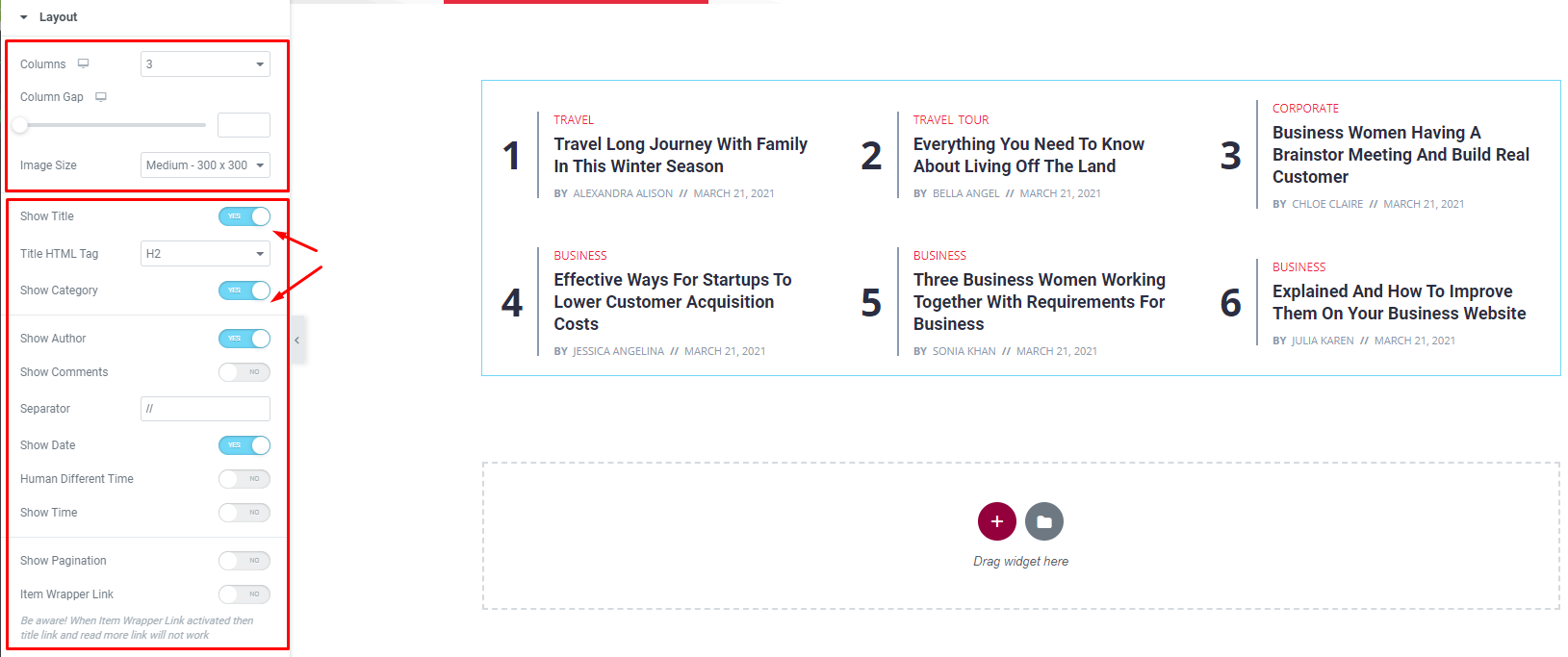
Task: Enable Show Comments
Action: (244, 372)
